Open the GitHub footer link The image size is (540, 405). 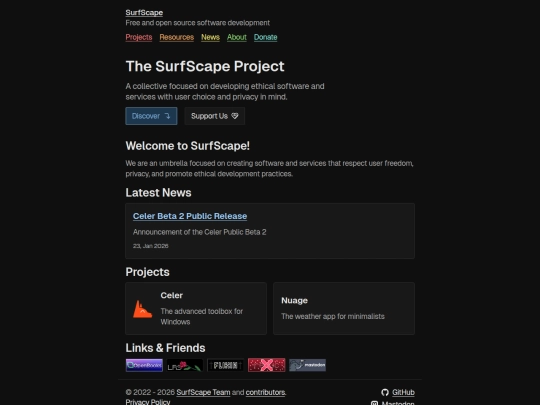[403, 392]
